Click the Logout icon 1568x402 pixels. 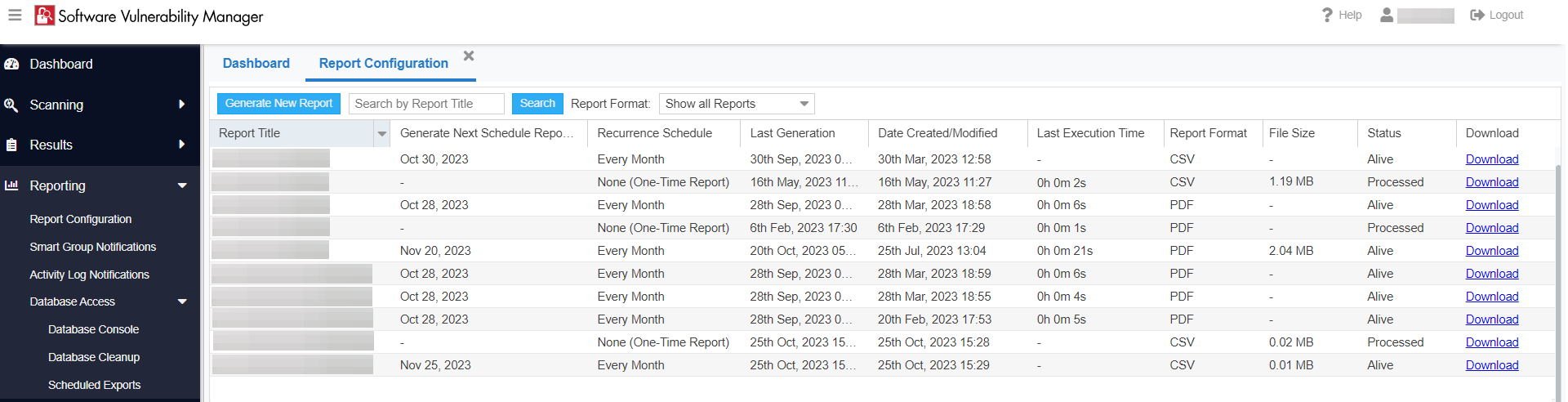click(1477, 15)
